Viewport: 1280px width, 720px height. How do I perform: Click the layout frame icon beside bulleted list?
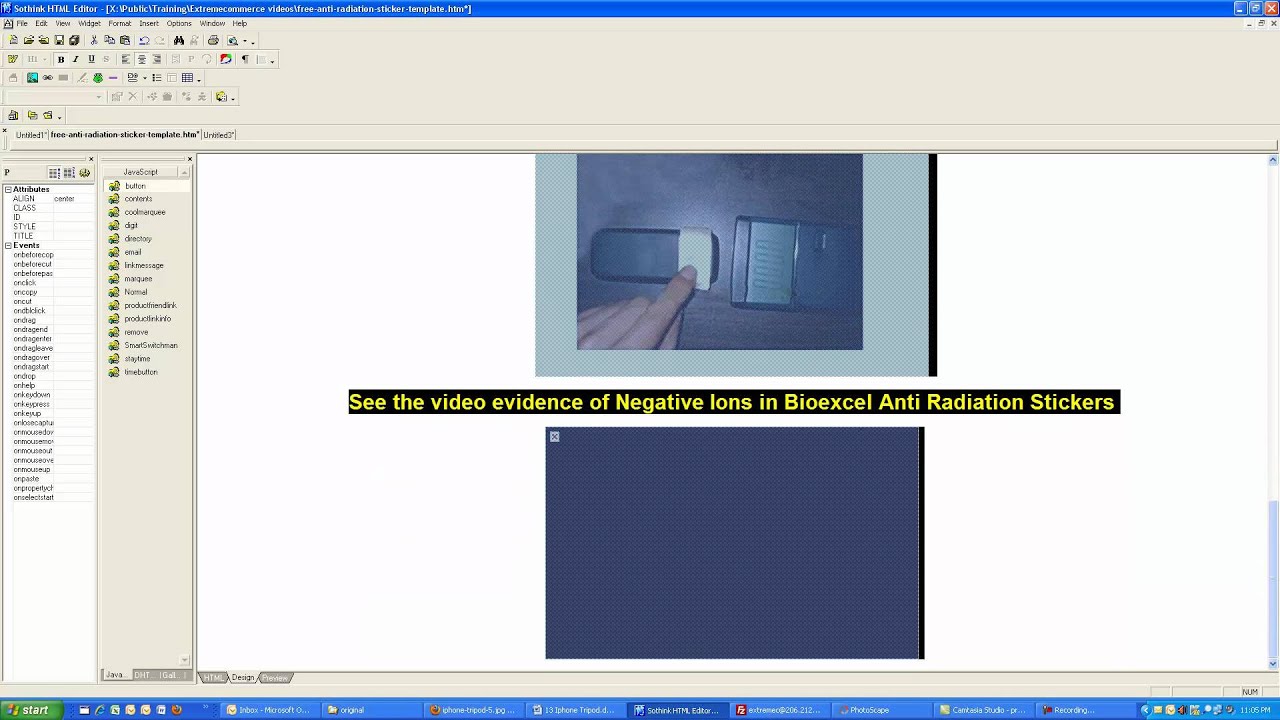pyautogui.click(x=171, y=78)
